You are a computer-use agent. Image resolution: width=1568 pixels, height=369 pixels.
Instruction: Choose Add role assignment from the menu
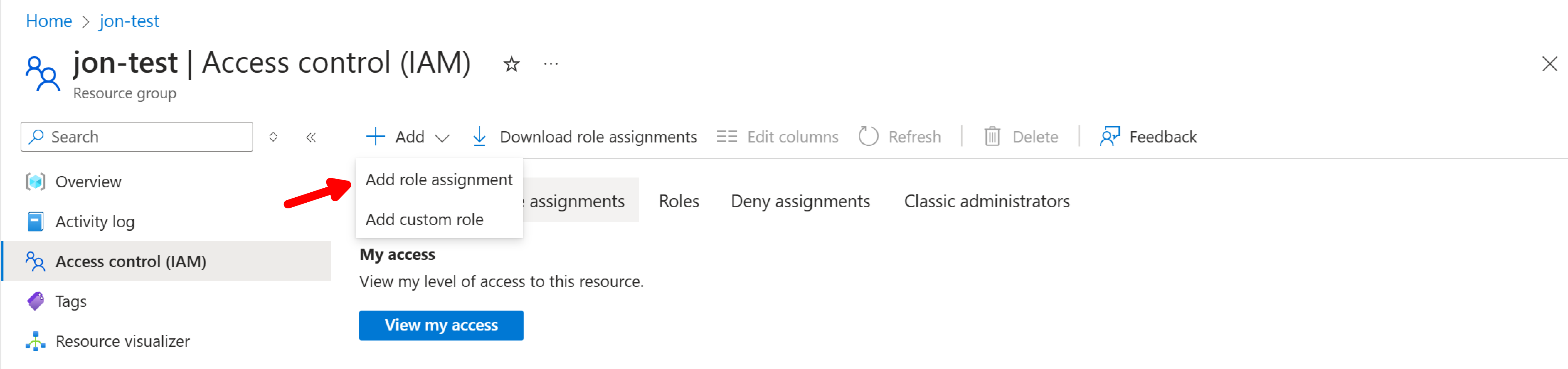pos(439,179)
